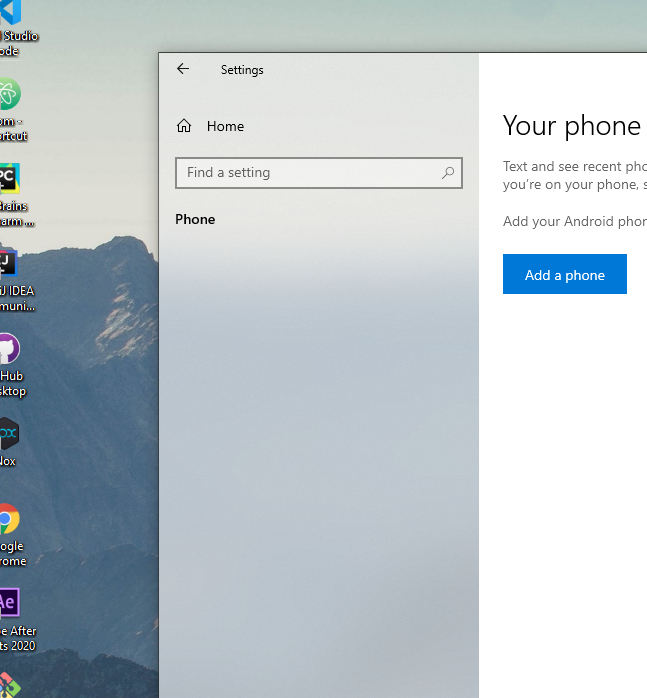The width and height of the screenshot is (647, 698).
Task: Open the Phone section in sidebar
Action: (195, 219)
